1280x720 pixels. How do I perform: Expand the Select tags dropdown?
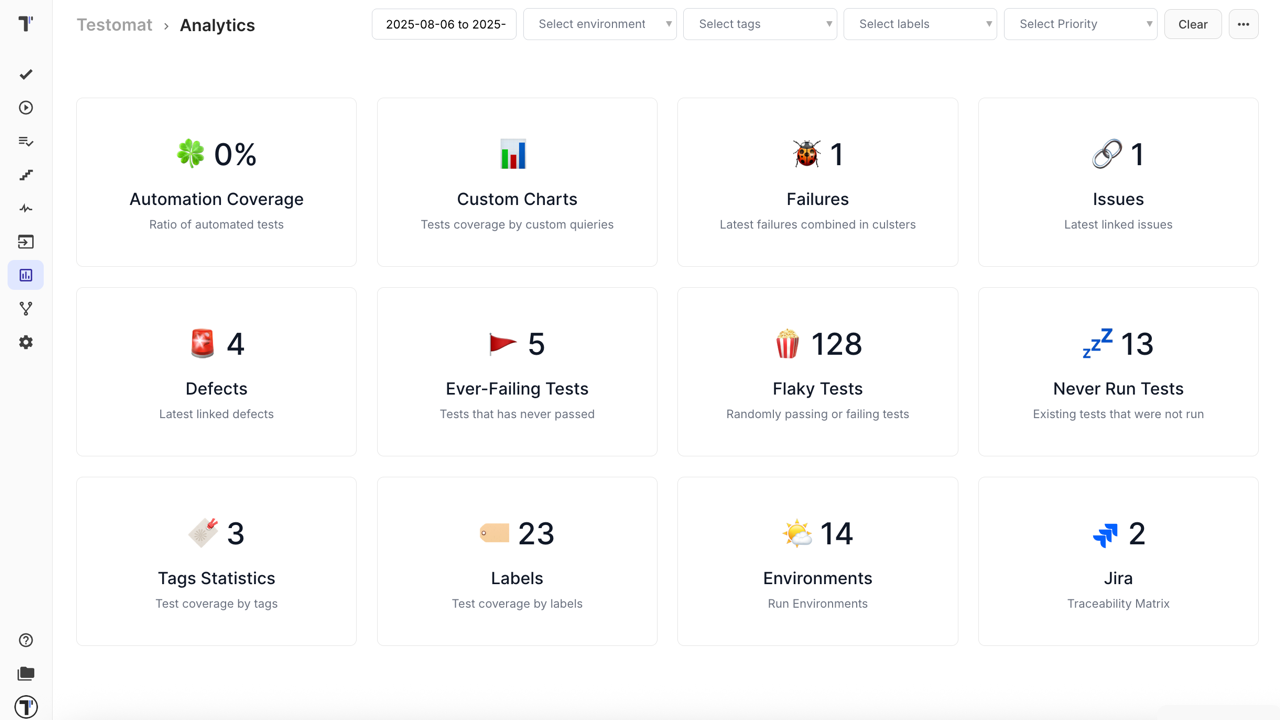coord(760,24)
